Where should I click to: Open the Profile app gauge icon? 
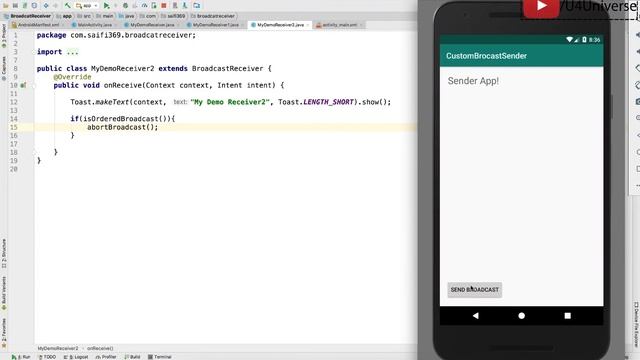click(144, 6)
